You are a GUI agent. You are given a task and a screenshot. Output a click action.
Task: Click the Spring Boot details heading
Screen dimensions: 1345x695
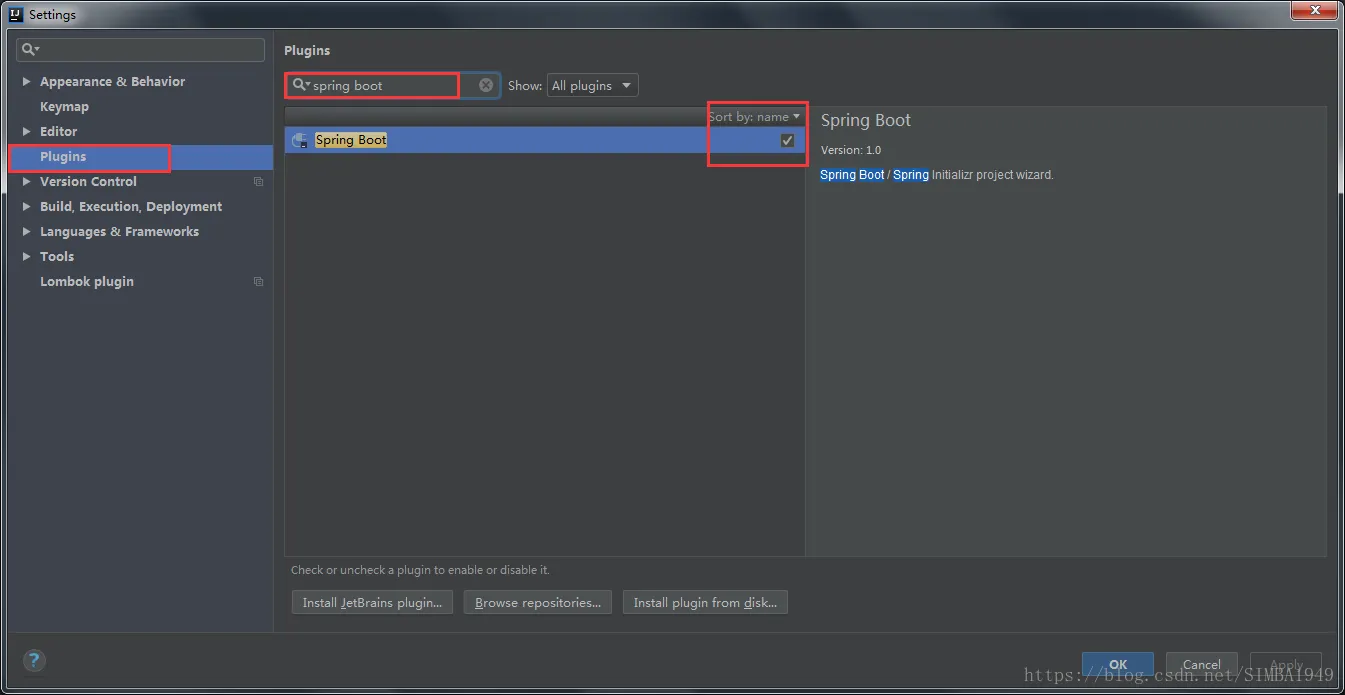coord(866,120)
